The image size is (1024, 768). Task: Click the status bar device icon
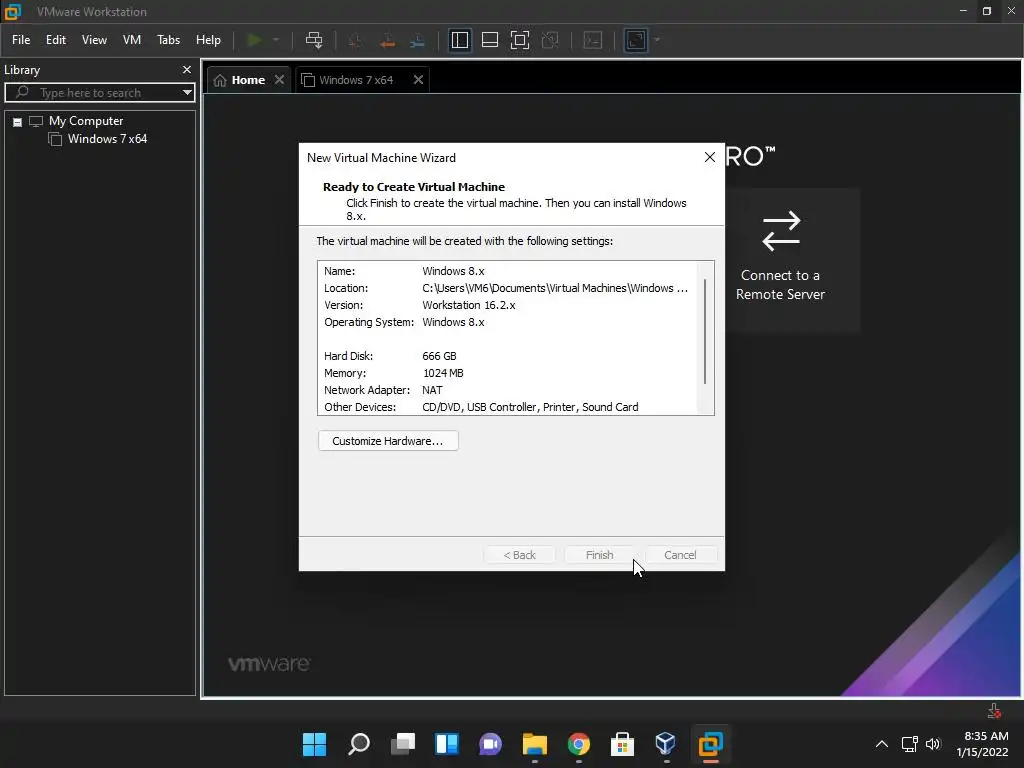[x=995, y=711]
